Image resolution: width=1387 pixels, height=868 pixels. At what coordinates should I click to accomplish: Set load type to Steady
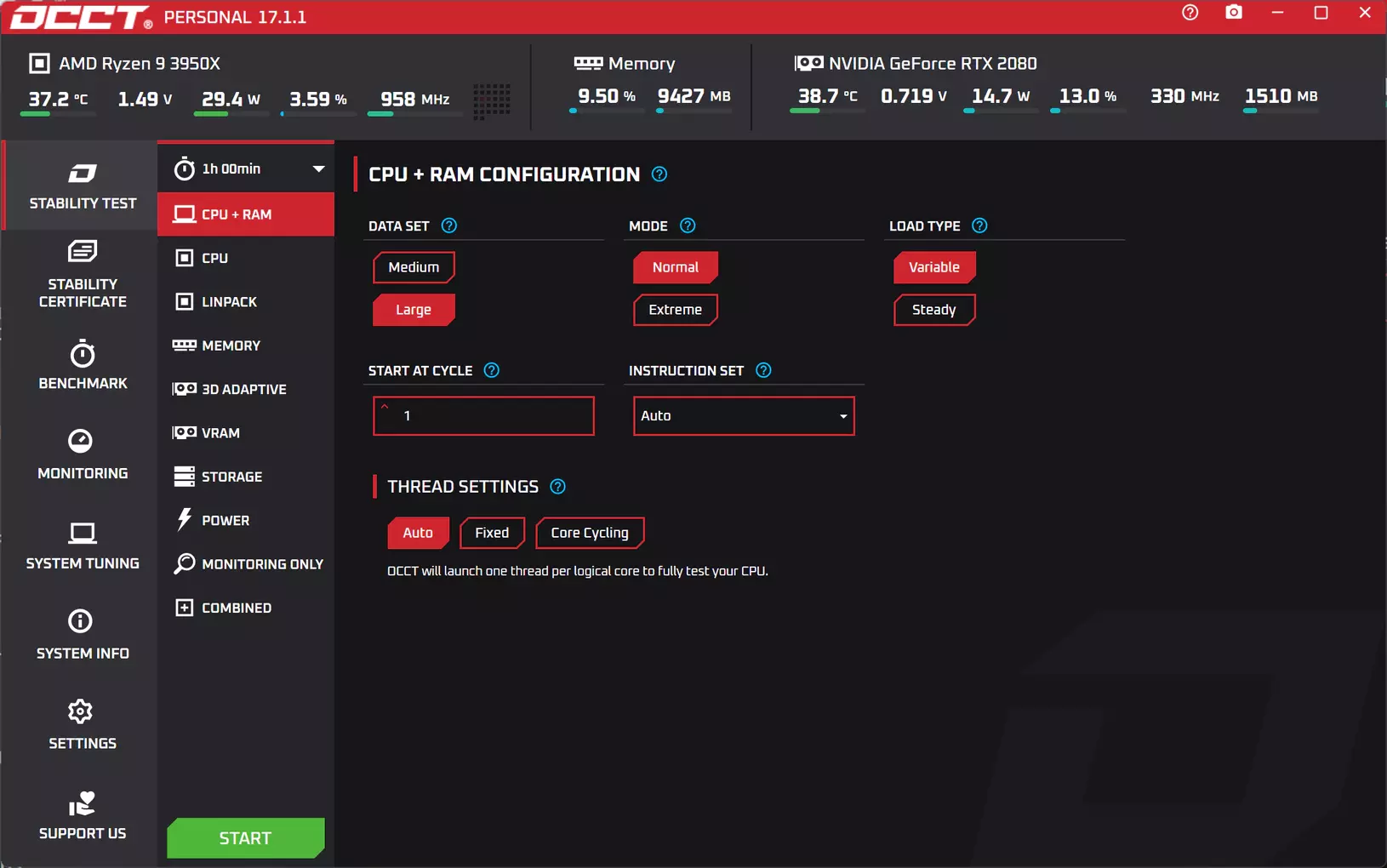coord(934,310)
